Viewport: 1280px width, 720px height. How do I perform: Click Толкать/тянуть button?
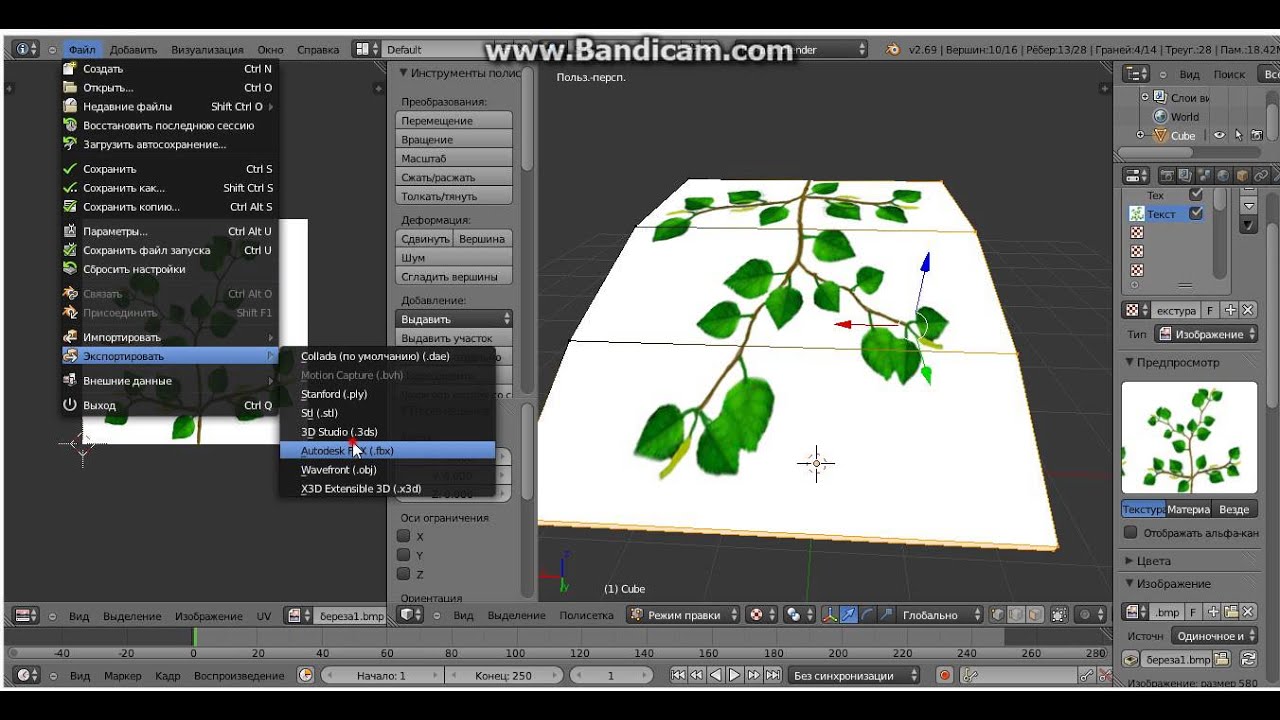(x=455, y=196)
